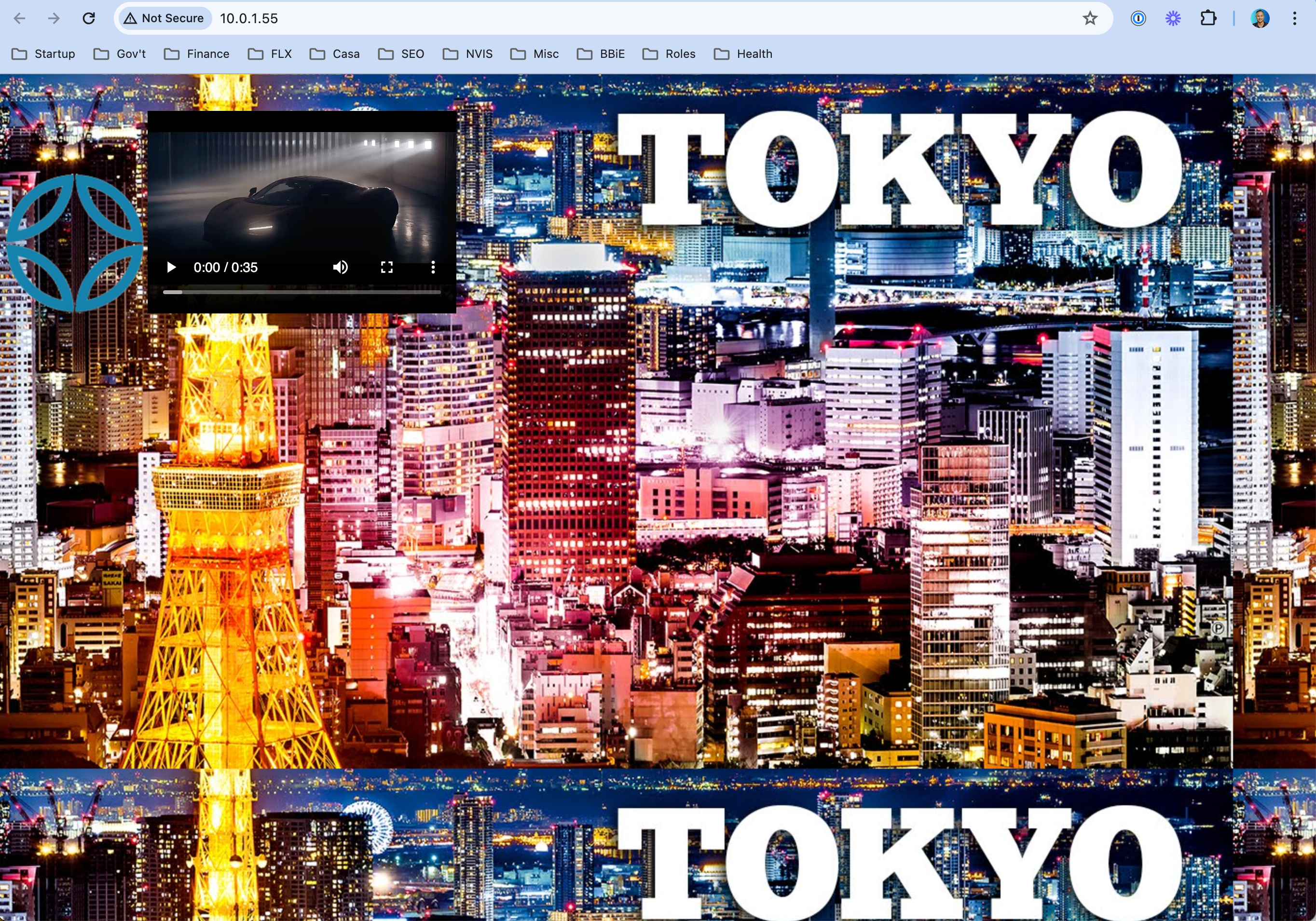Focus the address bar showing 10.0.1.55

pos(573,18)
